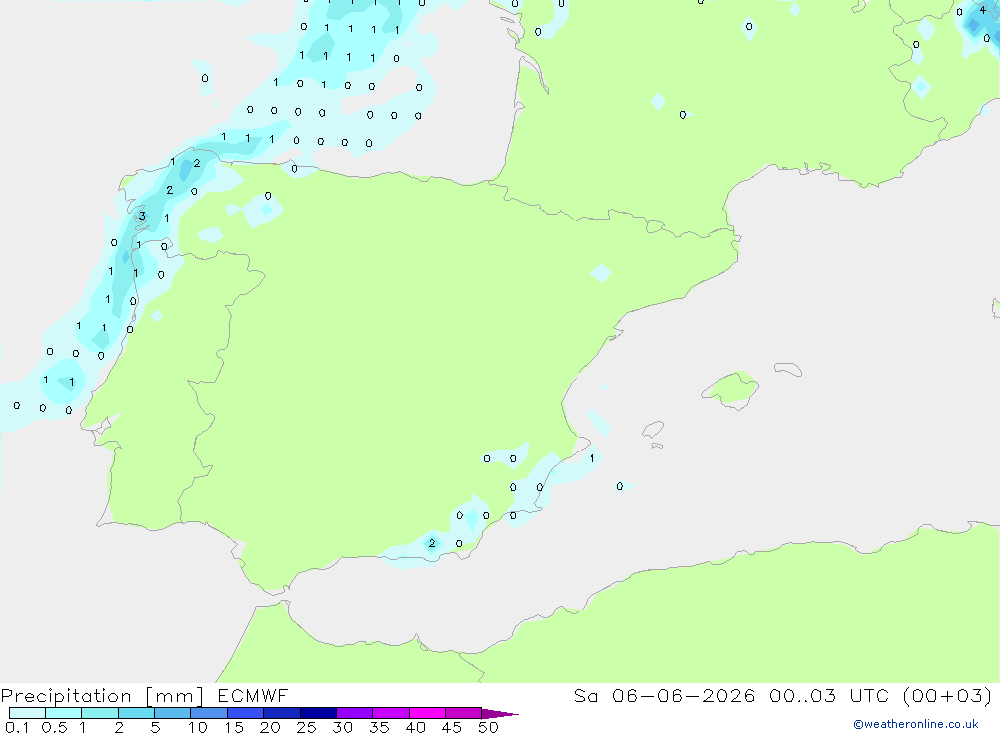Click the "ECMWF" model label
The height and width of the screenshot is (733, 1000).
[253, 695]
